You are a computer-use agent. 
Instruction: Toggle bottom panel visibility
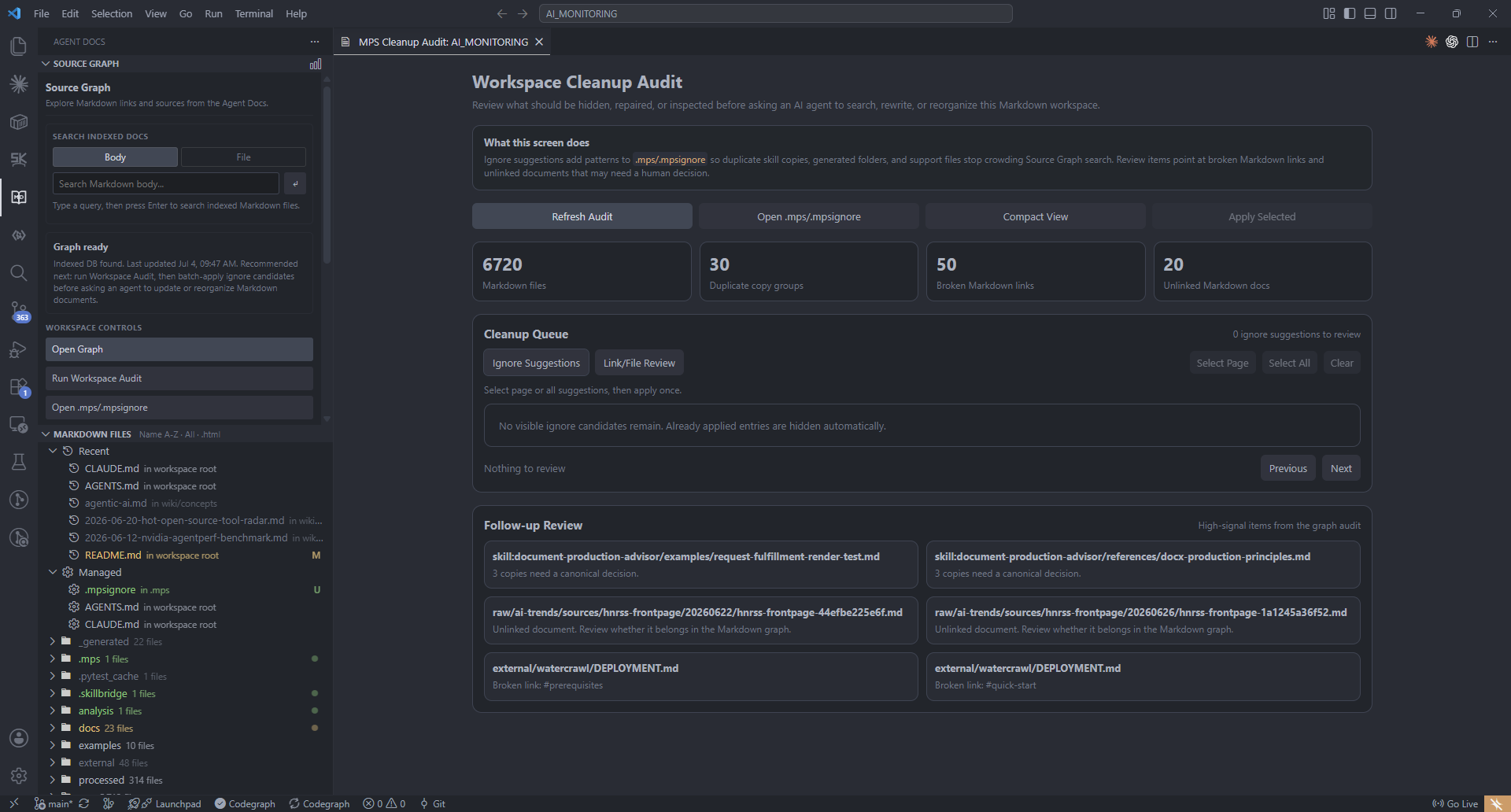click(x=1370, y=13)
